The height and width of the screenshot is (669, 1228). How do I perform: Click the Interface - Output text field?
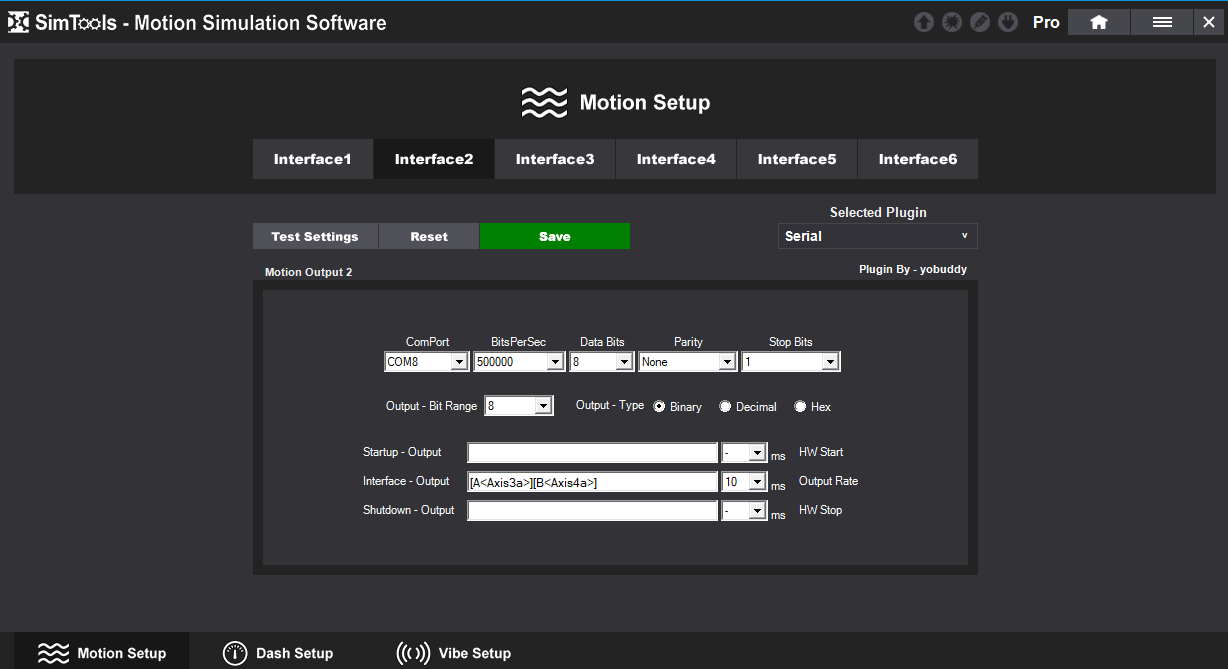coord(593,482)
